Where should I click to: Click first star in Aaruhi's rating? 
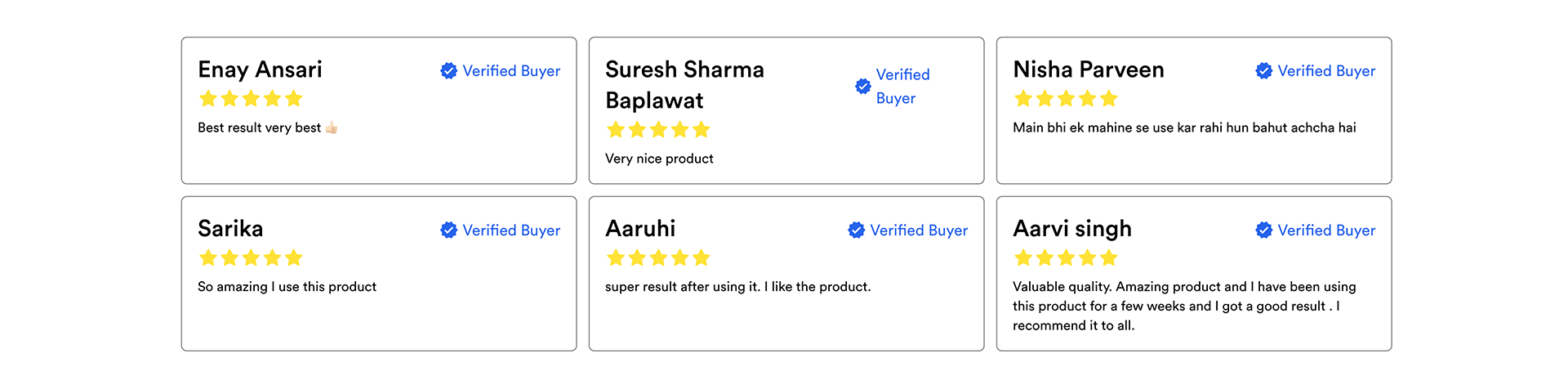pyautogui.click(x=616, y=258)
